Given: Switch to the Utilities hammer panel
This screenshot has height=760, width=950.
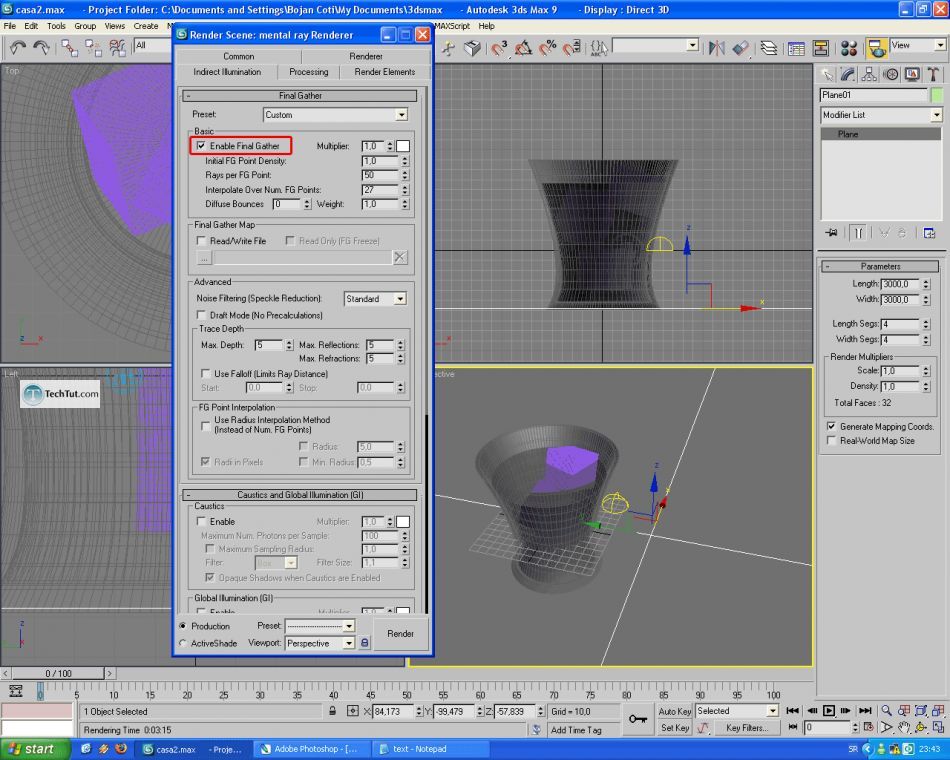Looking at the screenshot, I should click(933, 75).
